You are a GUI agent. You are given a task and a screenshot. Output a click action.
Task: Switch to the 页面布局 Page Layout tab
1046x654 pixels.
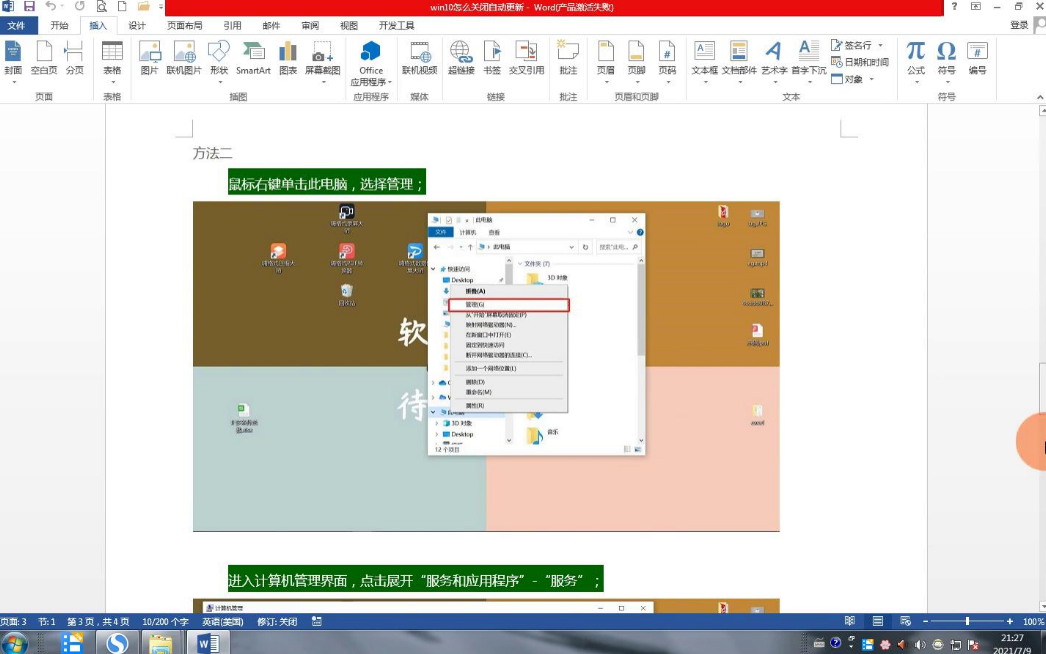[185, 25]
